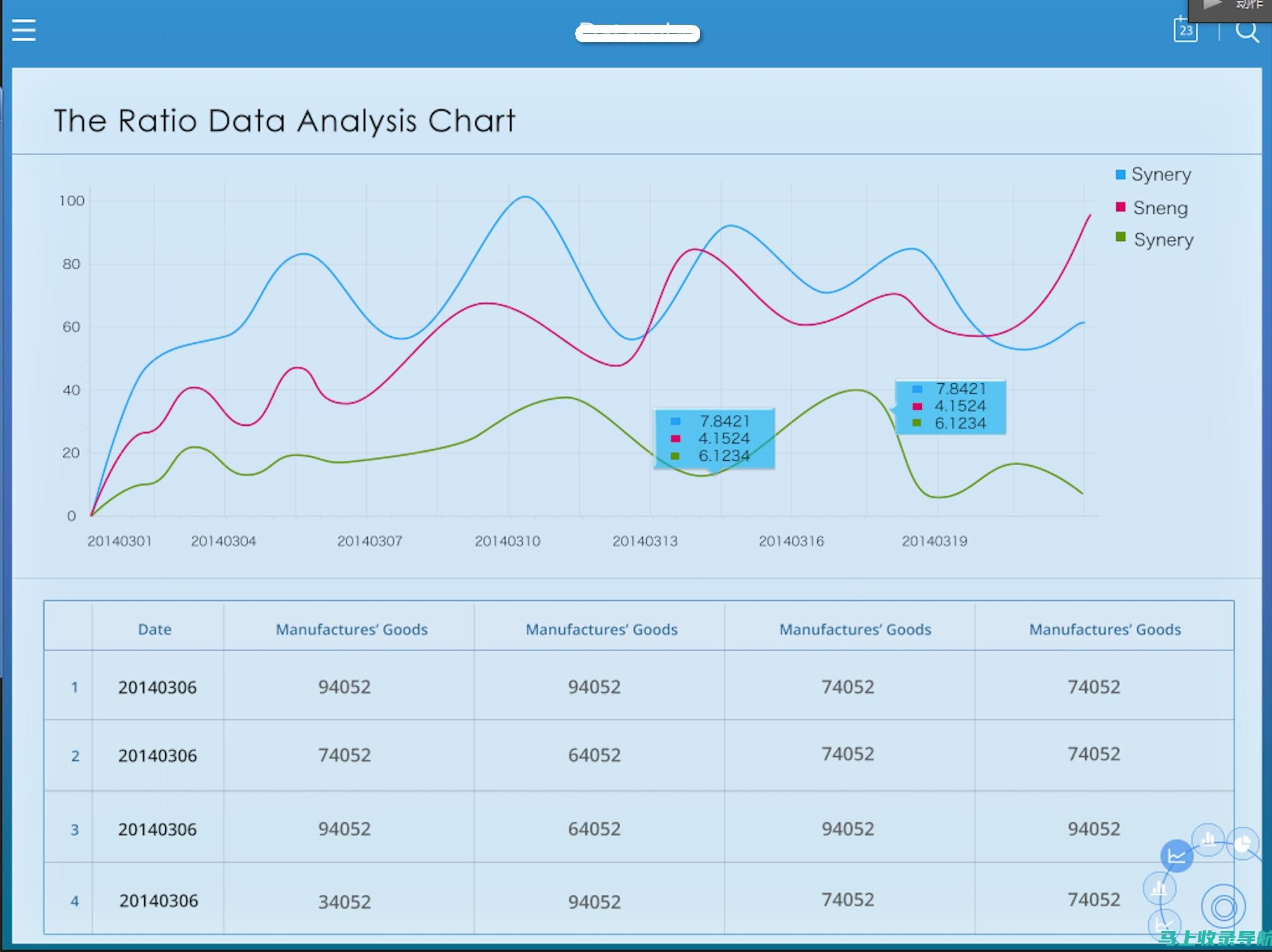
Task: Click the blue Synery legend swatch
Action: (1120, 174)
